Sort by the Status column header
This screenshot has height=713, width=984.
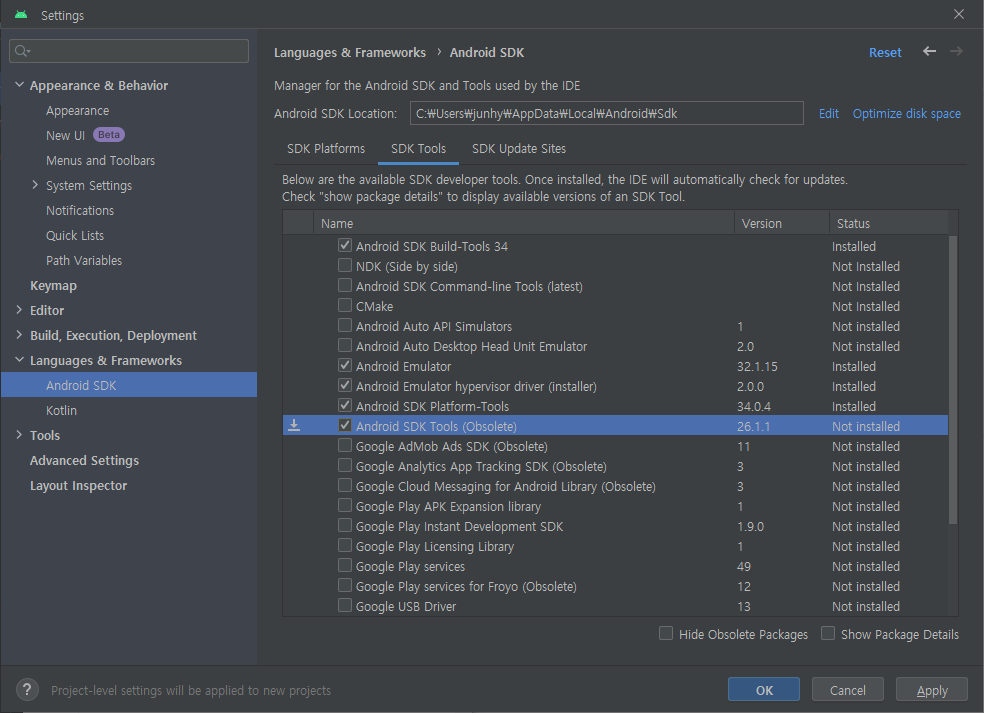point(889,223)
